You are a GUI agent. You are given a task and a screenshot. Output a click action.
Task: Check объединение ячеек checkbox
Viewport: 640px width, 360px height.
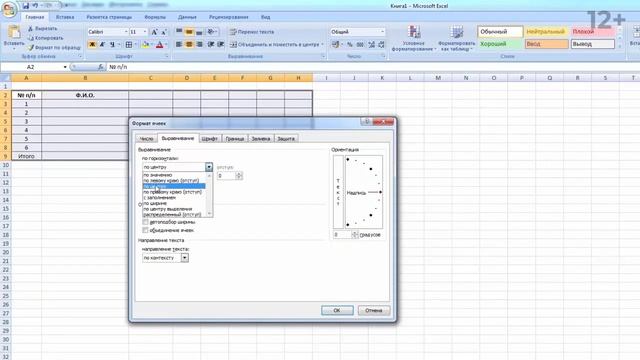145,230
